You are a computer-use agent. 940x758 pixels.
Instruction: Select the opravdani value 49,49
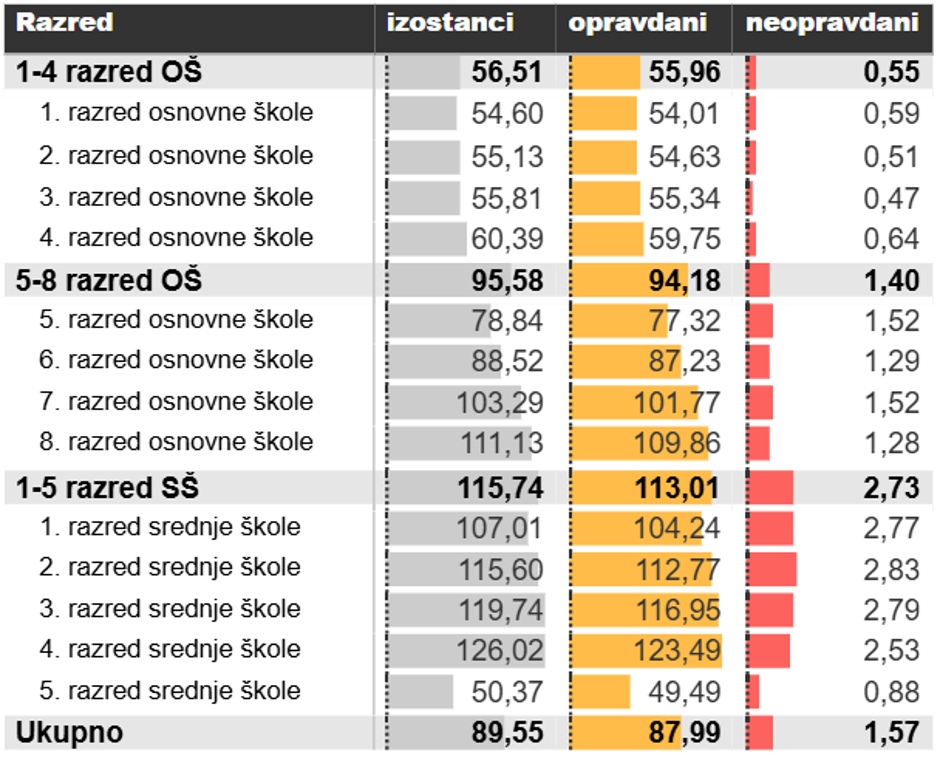click(x=684, y=692)
